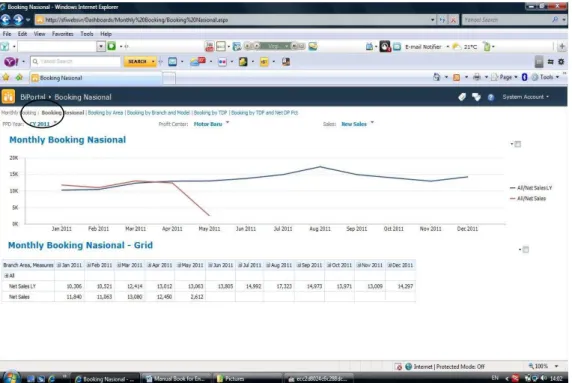Click the orange RSS Feeds icon
The height and width of the screenshot is (383, 572).
pos(456,77)
